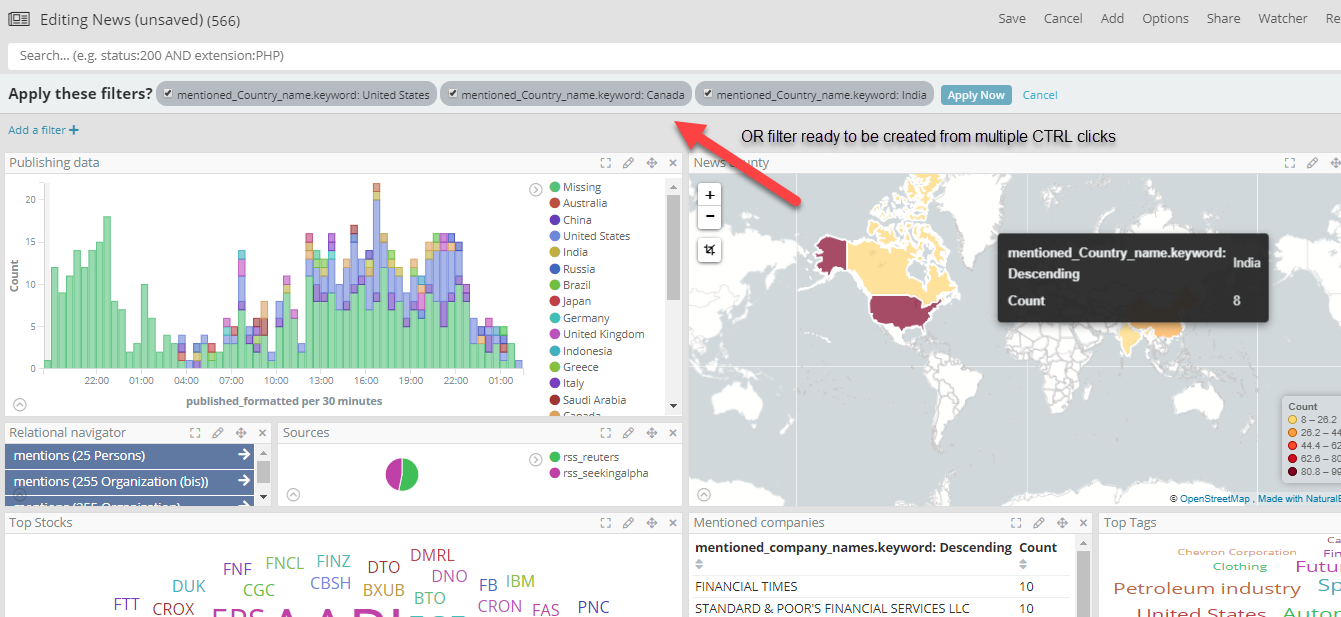The image size is (1341, 617).
Task: Remove the Relational navigator panel
Action: click(263, 433)
